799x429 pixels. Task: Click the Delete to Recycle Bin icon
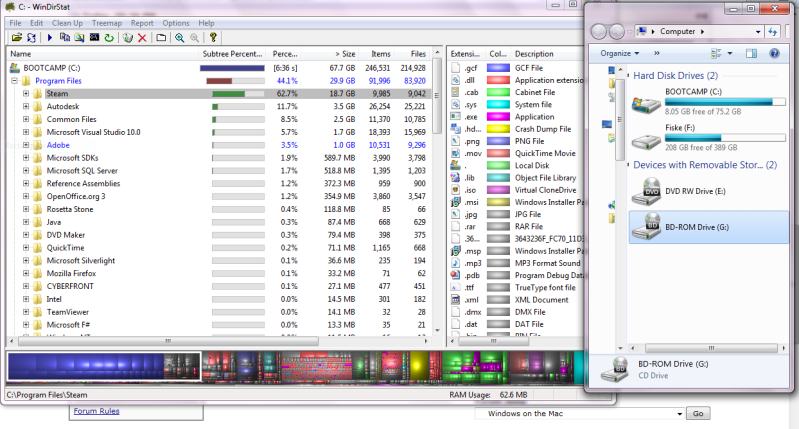coord(127,38)
